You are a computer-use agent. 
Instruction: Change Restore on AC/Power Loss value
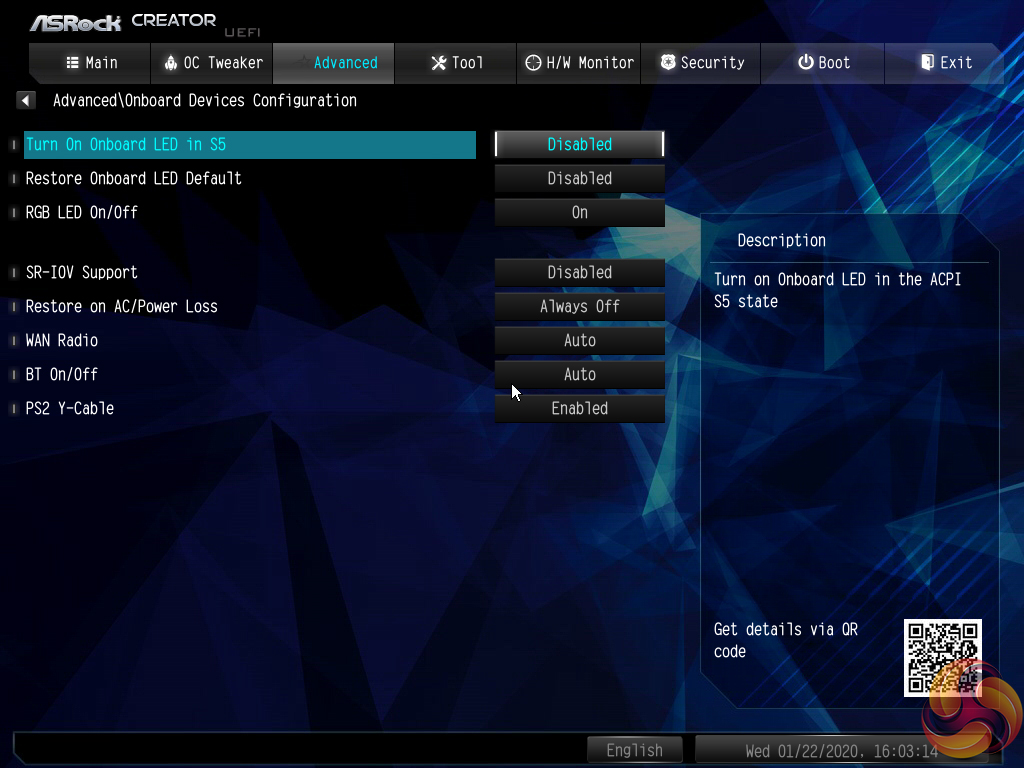click(579, 306)
